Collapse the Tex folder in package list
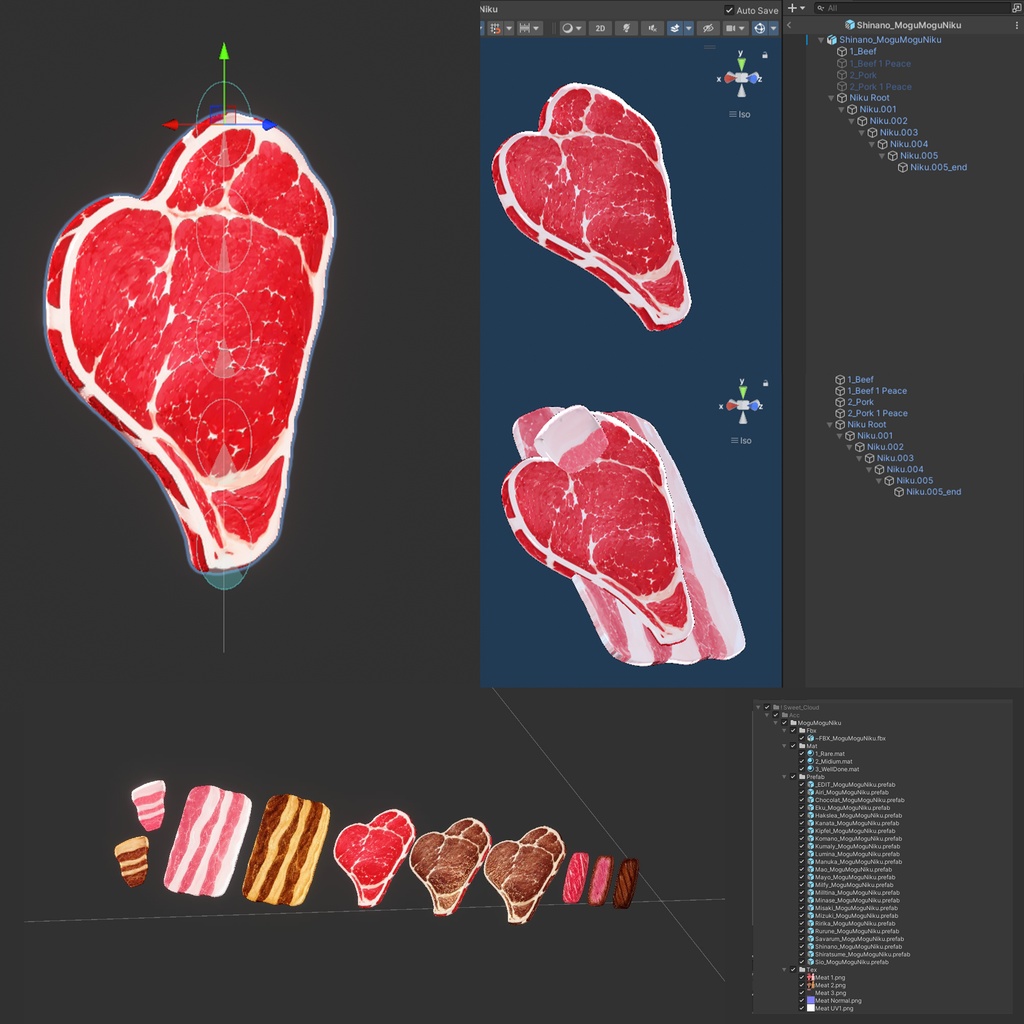 pos(784,970)
